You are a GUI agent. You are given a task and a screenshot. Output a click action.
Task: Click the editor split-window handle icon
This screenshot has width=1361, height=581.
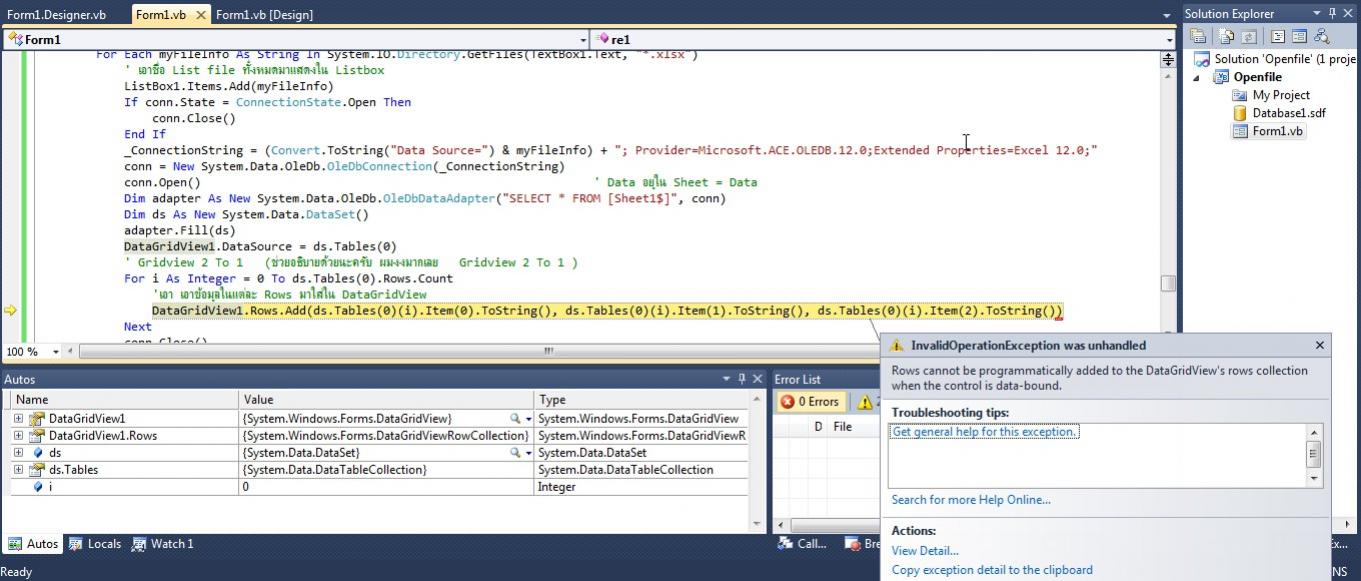tap(1167, 60)
